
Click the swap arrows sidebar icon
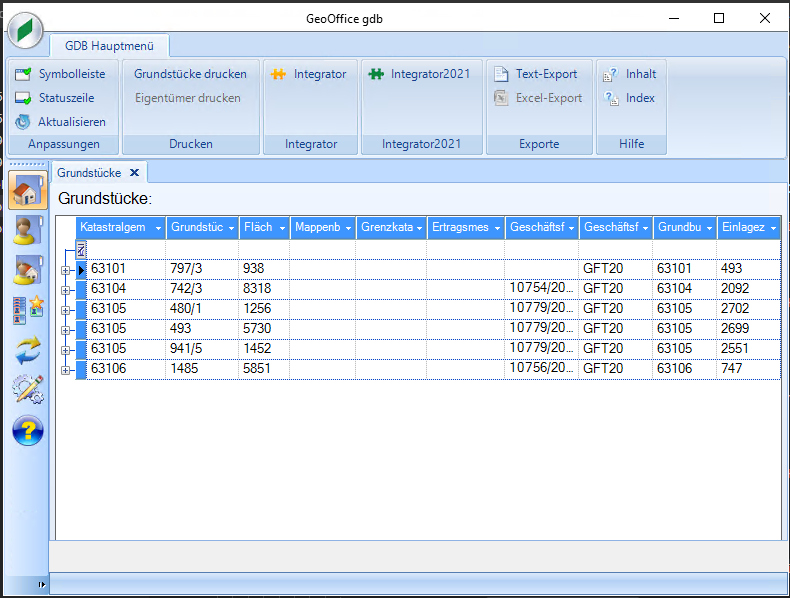click(28, 351)
